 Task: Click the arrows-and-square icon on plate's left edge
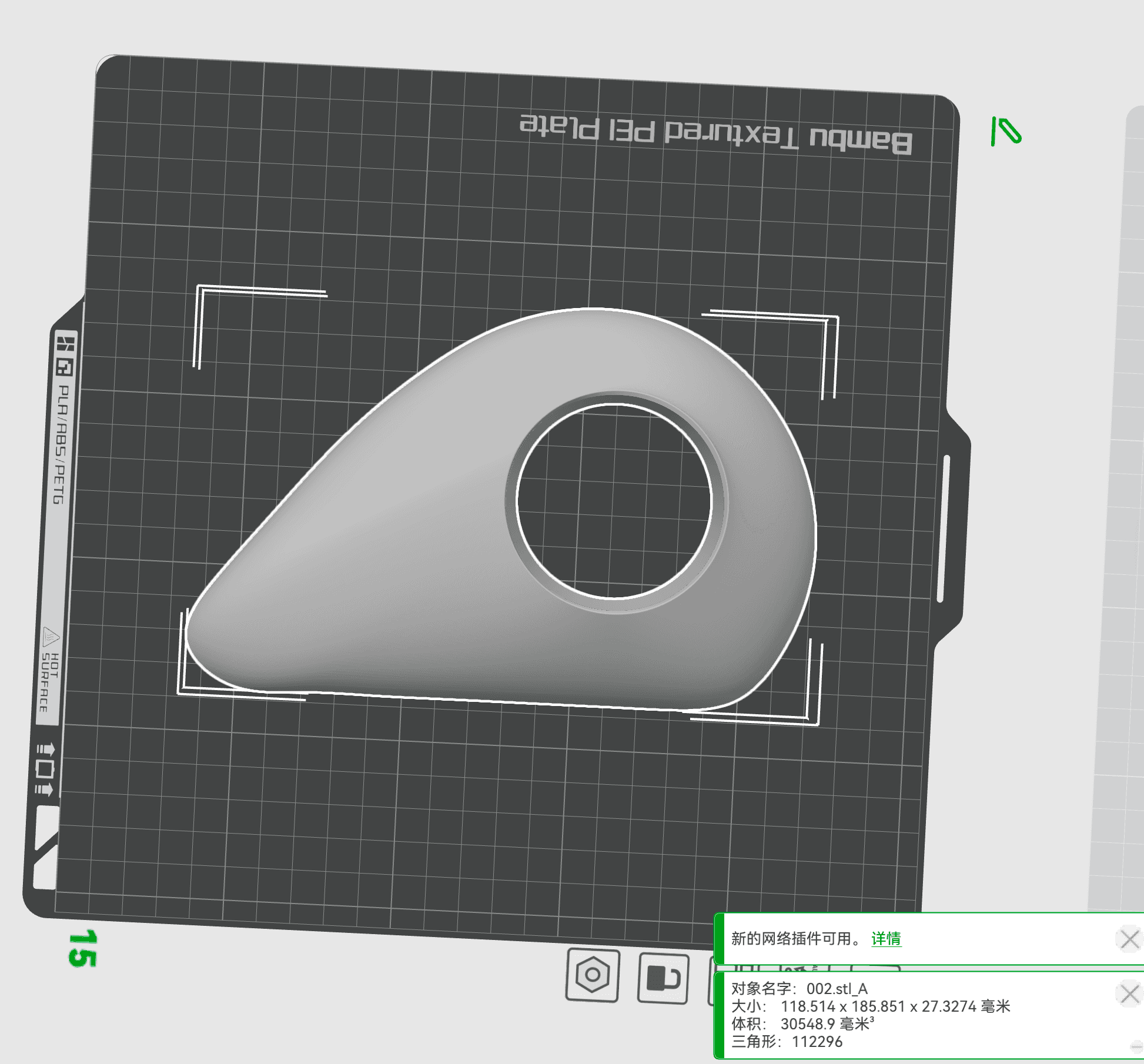pyautogui.click(x=45, y=769)
